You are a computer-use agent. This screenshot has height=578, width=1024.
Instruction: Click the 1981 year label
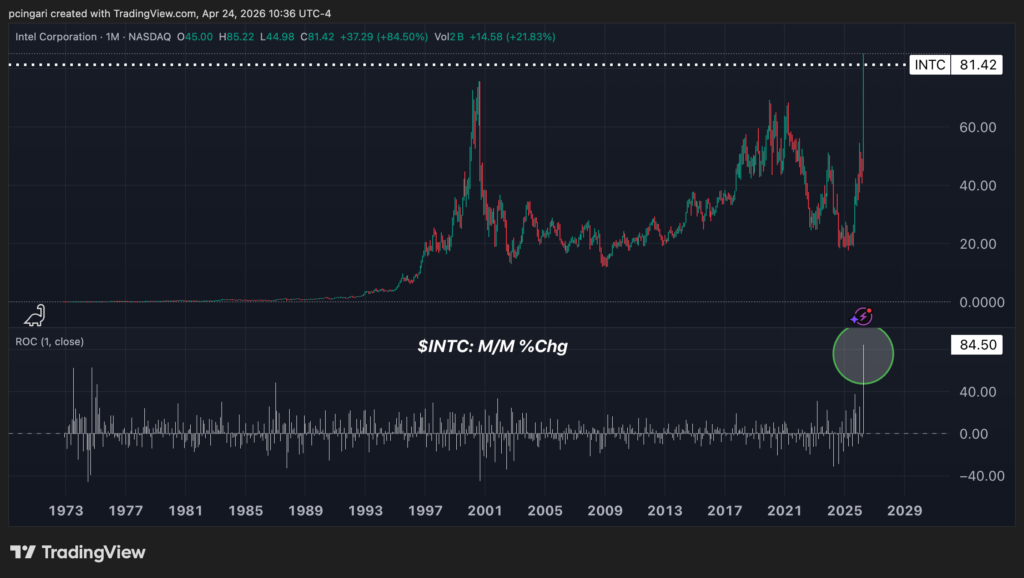[x=185, y=511]
